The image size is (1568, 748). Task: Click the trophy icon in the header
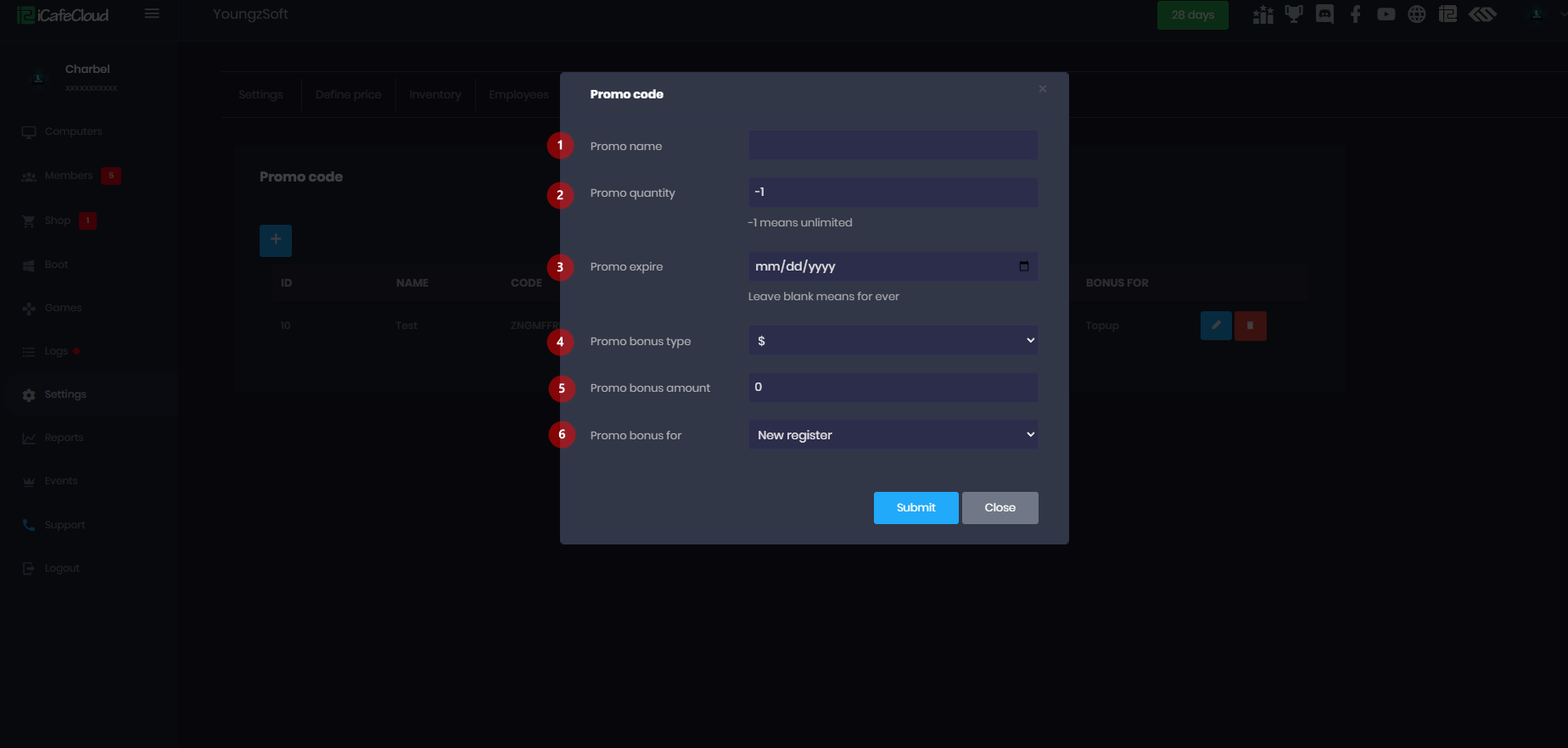click(x=1294, y=14)
